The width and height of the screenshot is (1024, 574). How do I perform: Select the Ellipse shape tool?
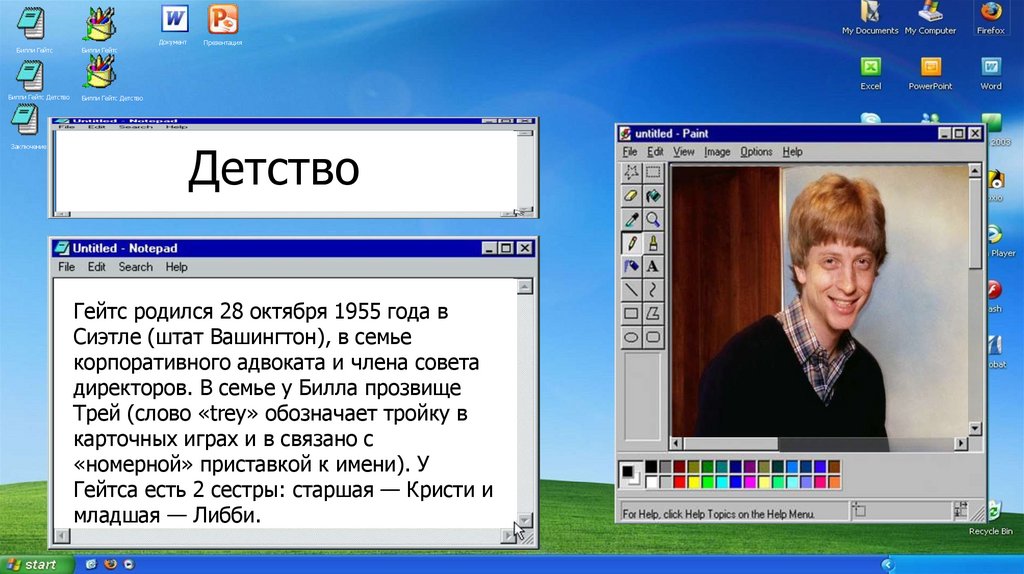point(631,338)
